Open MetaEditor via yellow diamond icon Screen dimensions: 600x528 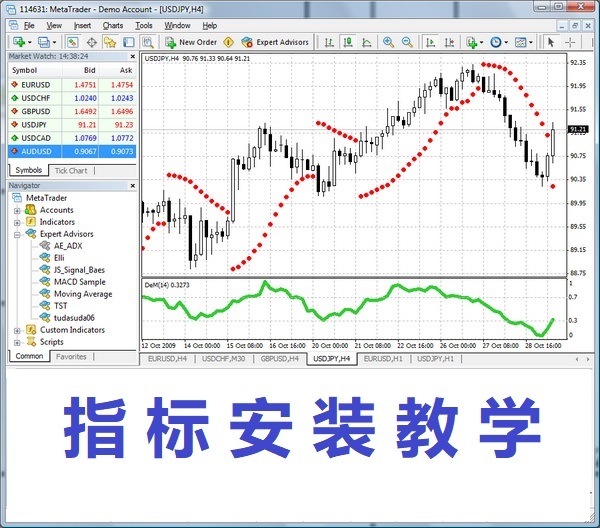pos(228,42)
